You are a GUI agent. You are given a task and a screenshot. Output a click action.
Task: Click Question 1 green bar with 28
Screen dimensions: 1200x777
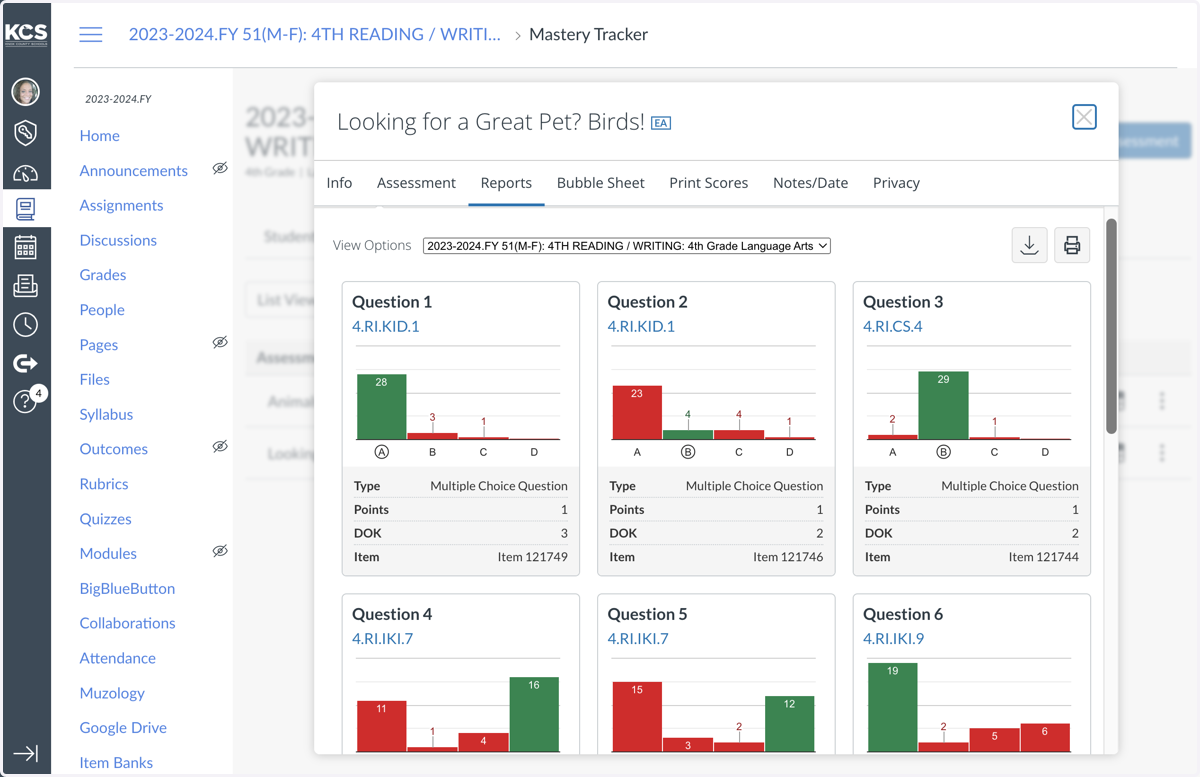(x=382, y=407)
